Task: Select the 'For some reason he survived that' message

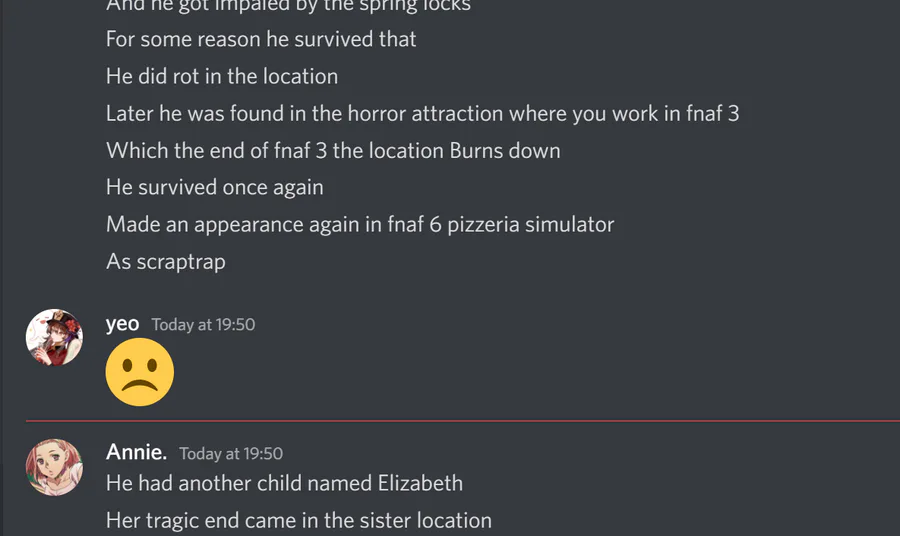Action: (x=261, y=40)
